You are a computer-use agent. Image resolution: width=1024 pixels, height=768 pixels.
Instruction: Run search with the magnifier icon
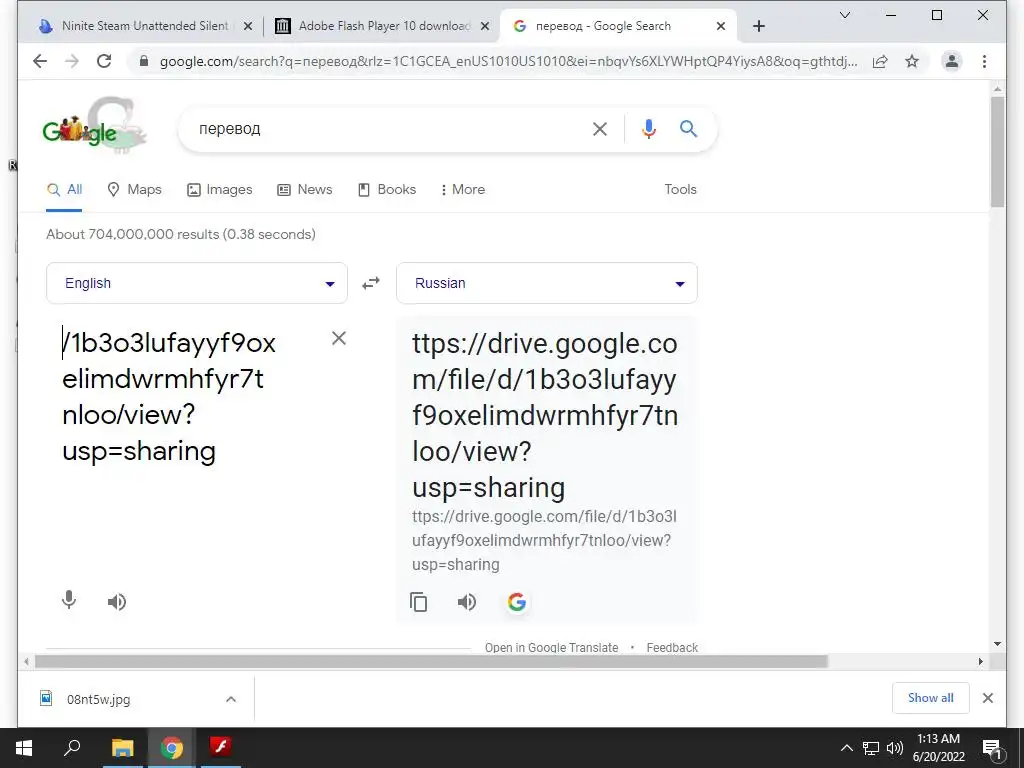pyautogui.click(x=688, y=129)
